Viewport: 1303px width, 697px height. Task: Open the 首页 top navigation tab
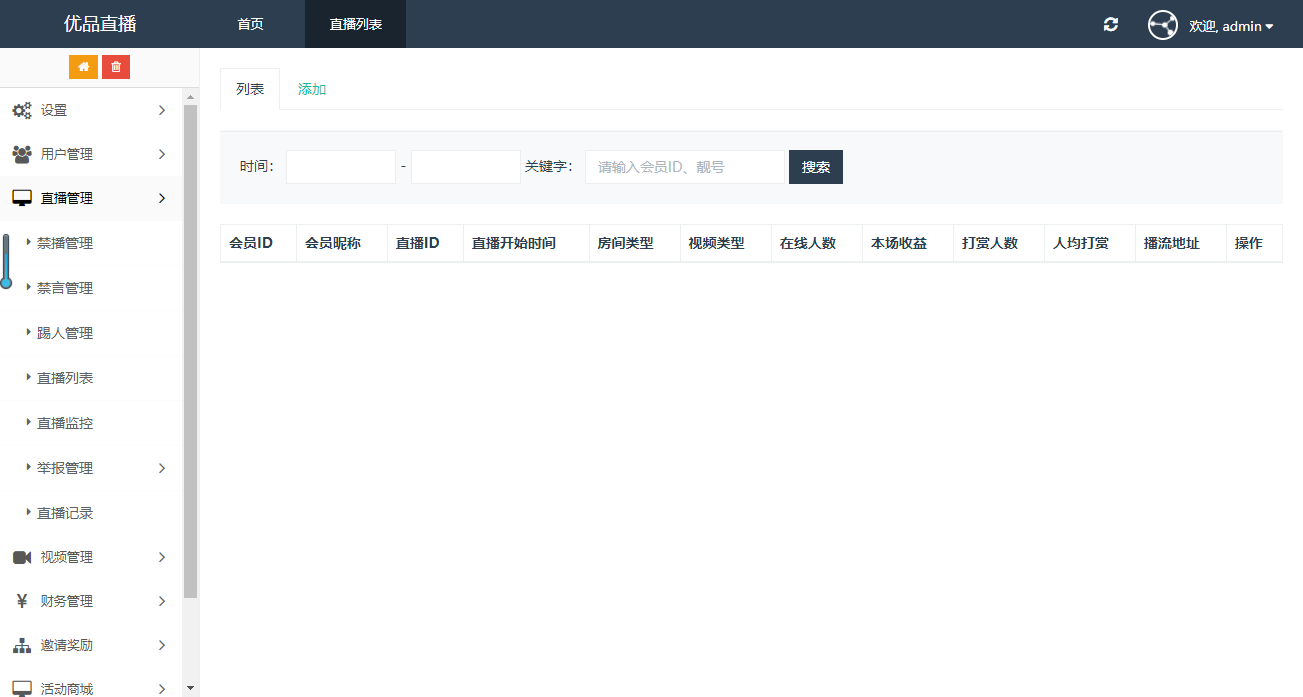pos(250,25)
